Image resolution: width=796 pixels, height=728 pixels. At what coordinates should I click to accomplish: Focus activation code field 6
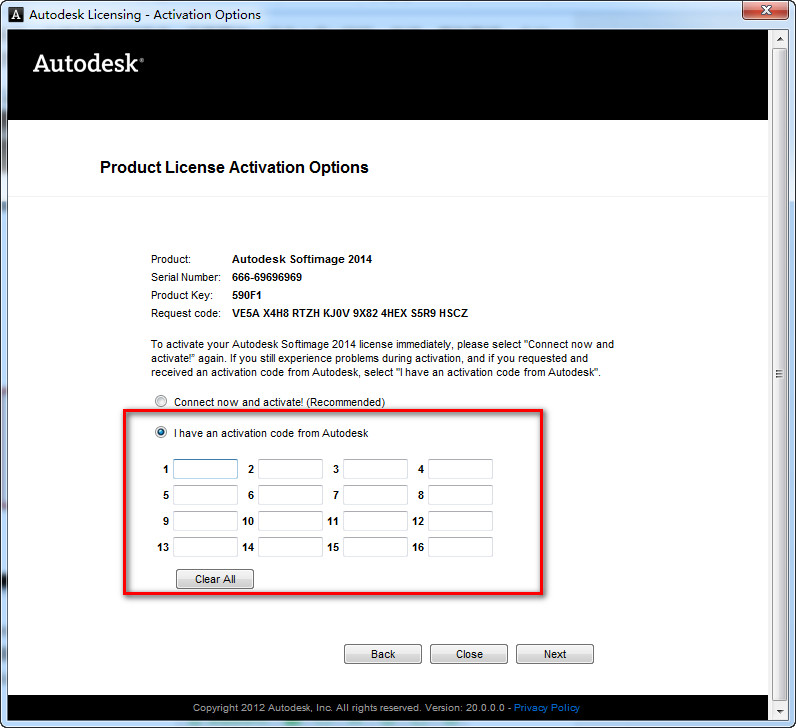(x=290, y=495)
